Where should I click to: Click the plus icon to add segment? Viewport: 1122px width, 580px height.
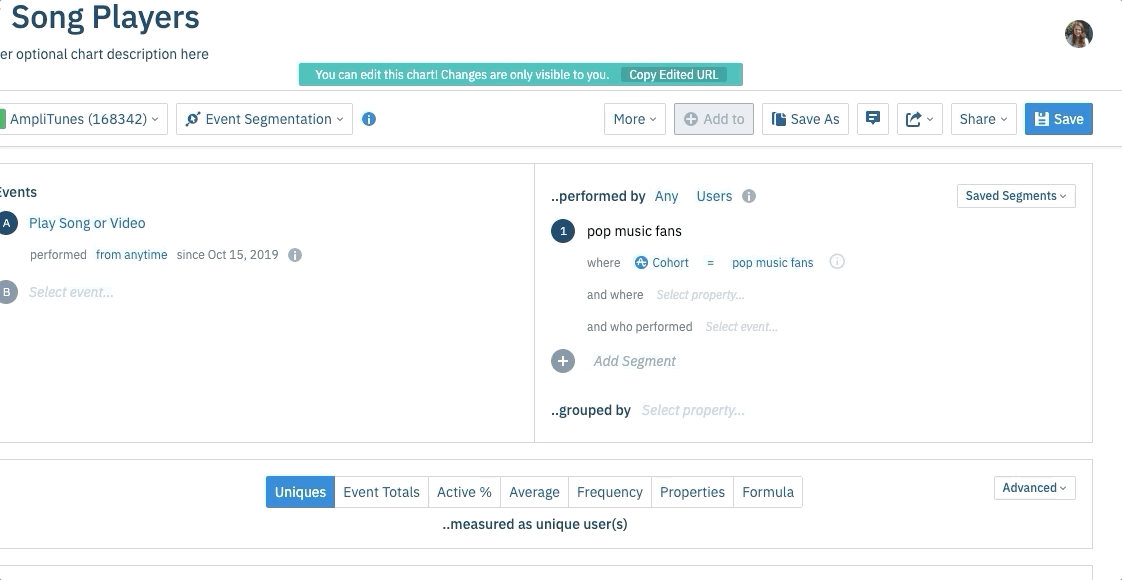(x=563, y=361)
